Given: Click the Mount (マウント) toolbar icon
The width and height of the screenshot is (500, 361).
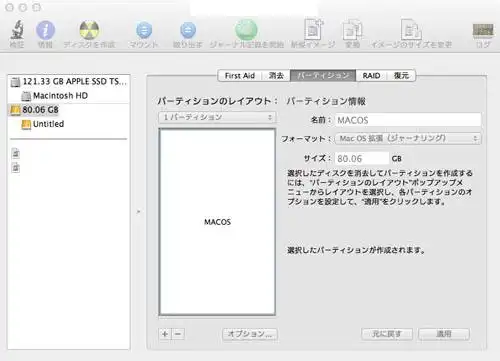Looking at the screenshot, I should click(x=144, y=31).
